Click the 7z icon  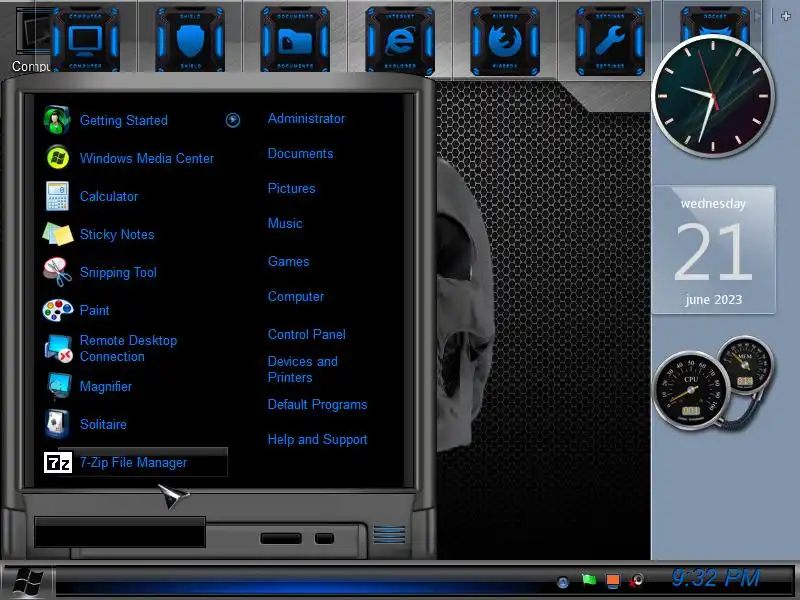58,462
